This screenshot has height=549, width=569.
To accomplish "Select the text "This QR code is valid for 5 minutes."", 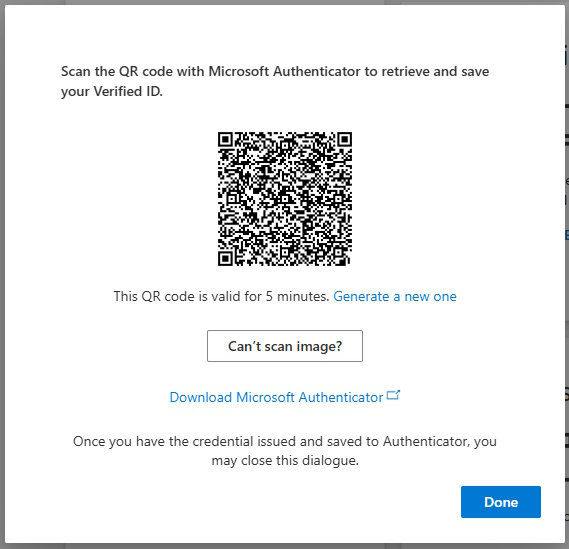I will click(x=221, y=296).
